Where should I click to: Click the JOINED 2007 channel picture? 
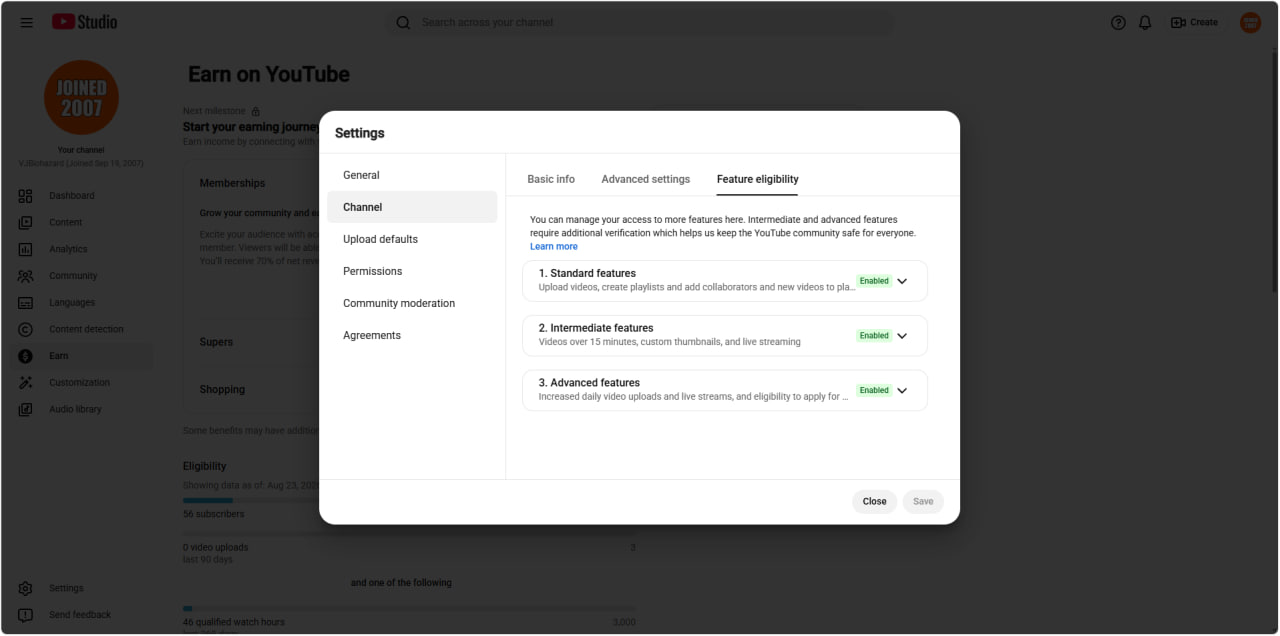click(x=81, y=97)
